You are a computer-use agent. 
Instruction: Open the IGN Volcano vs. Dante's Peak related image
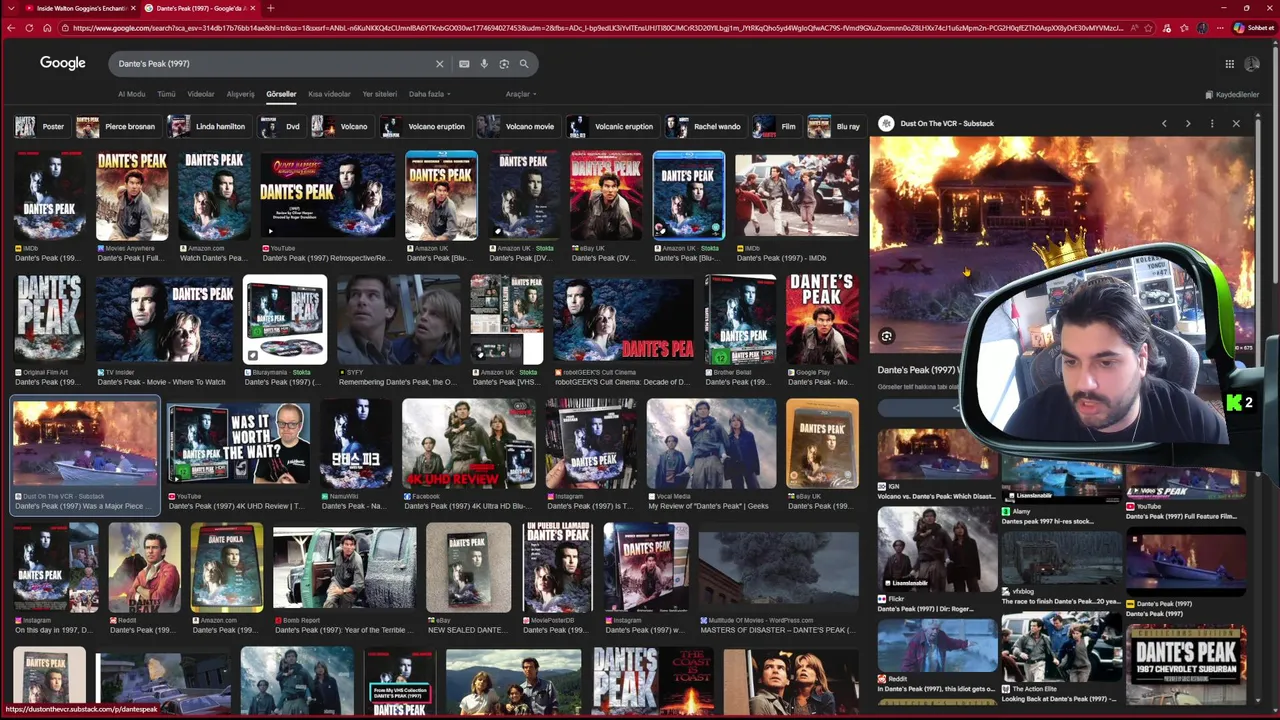coord(937,456)
